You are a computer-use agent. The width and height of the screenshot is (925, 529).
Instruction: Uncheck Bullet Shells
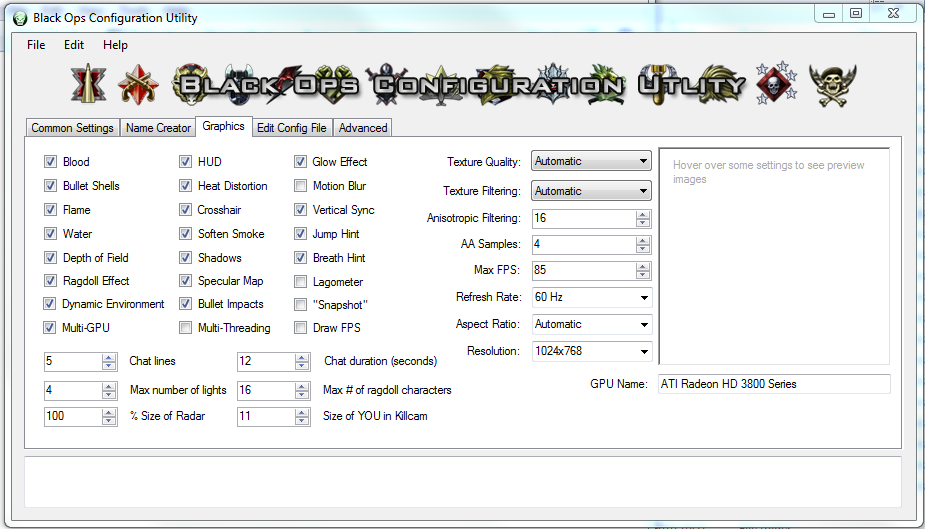pyautogui.click(x=50, y=186)
